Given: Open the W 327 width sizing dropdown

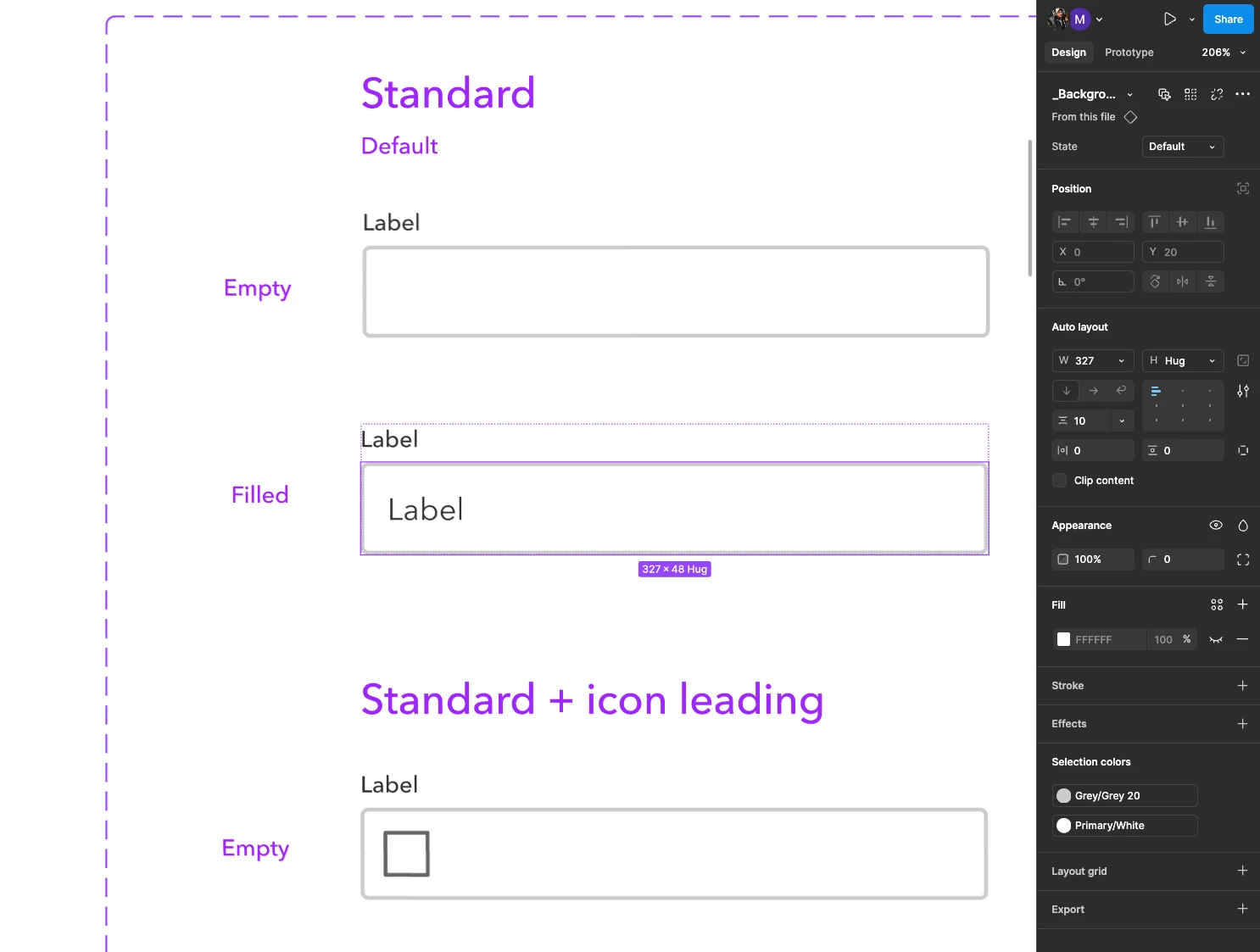Looking at the screenshot, I should [x=1122, y=361].
